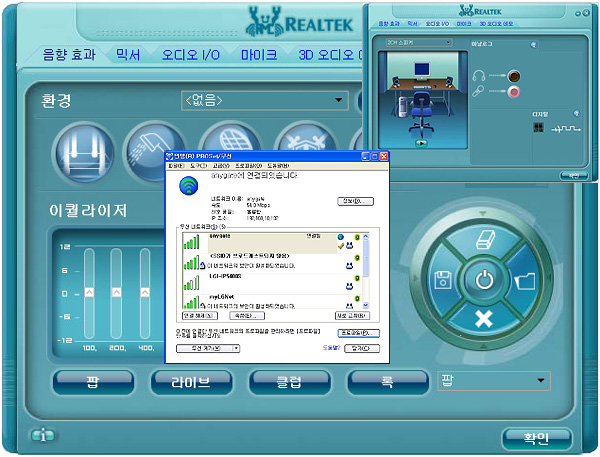
Task: Click the signal bars icon for LGI-IP5000S network
Action: (x=192, y=283)
